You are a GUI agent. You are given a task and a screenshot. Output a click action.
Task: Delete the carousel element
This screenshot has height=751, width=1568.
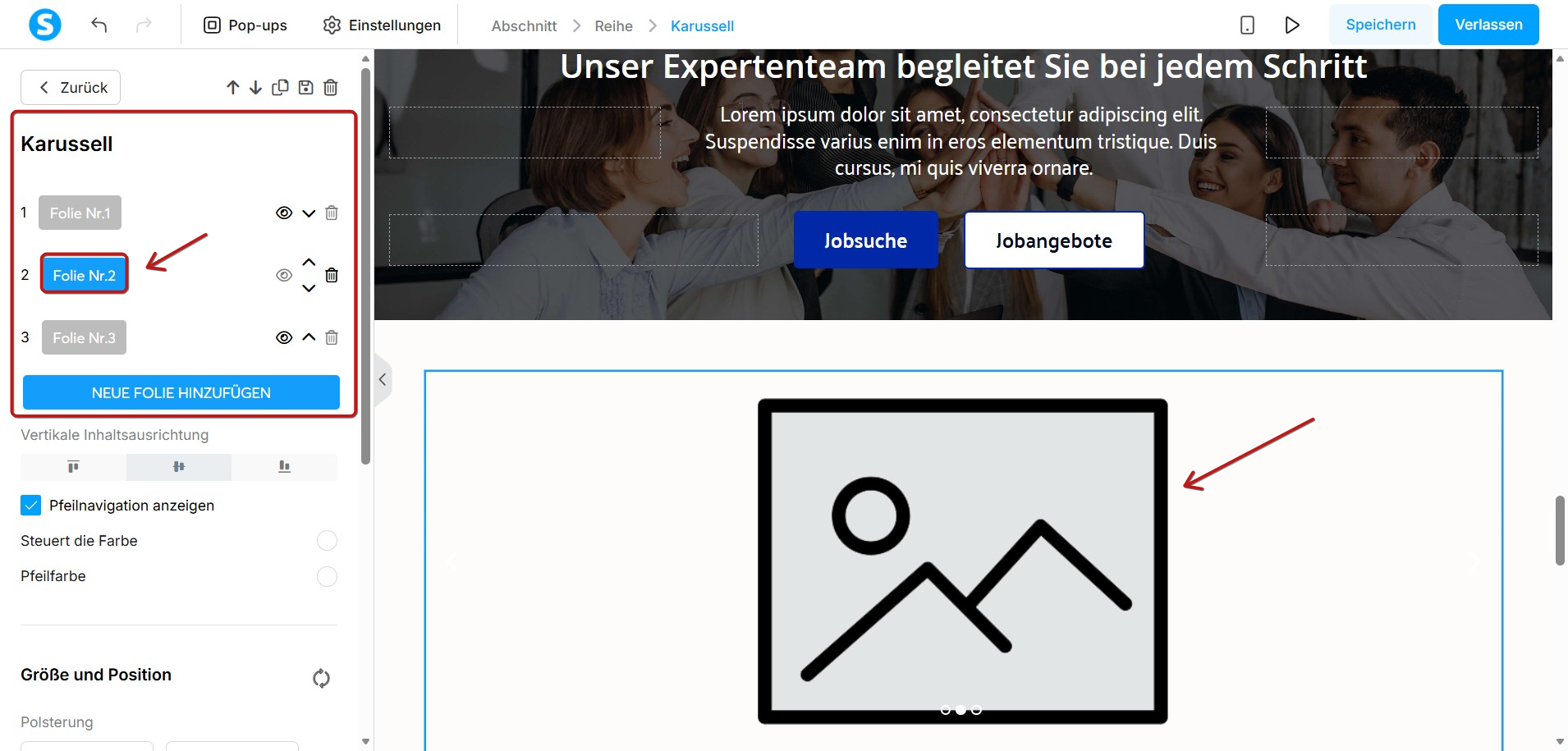point(331,88)
